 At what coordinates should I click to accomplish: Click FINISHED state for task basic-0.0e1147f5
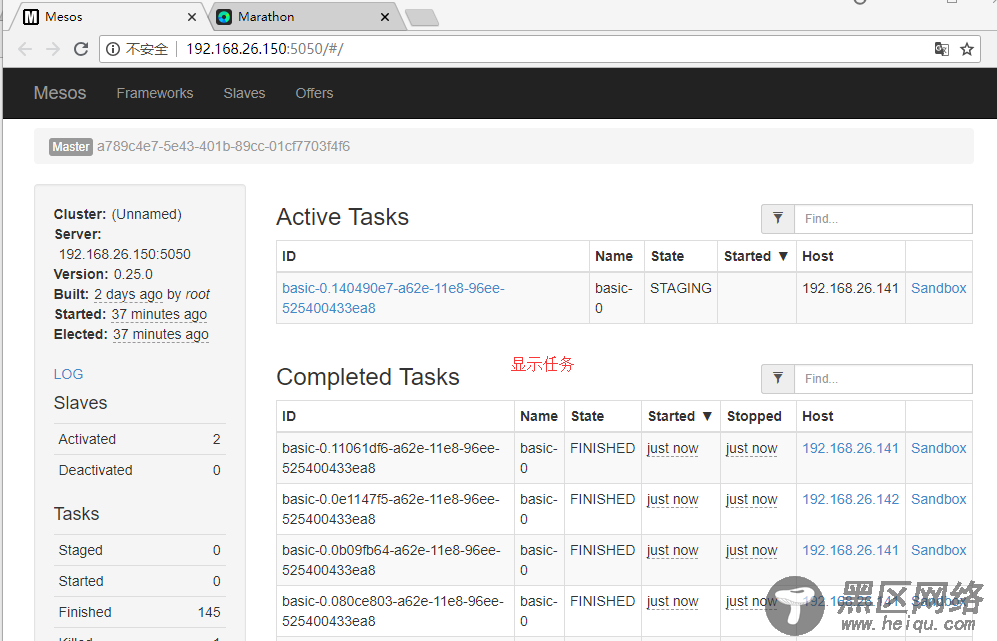(602, 499)
